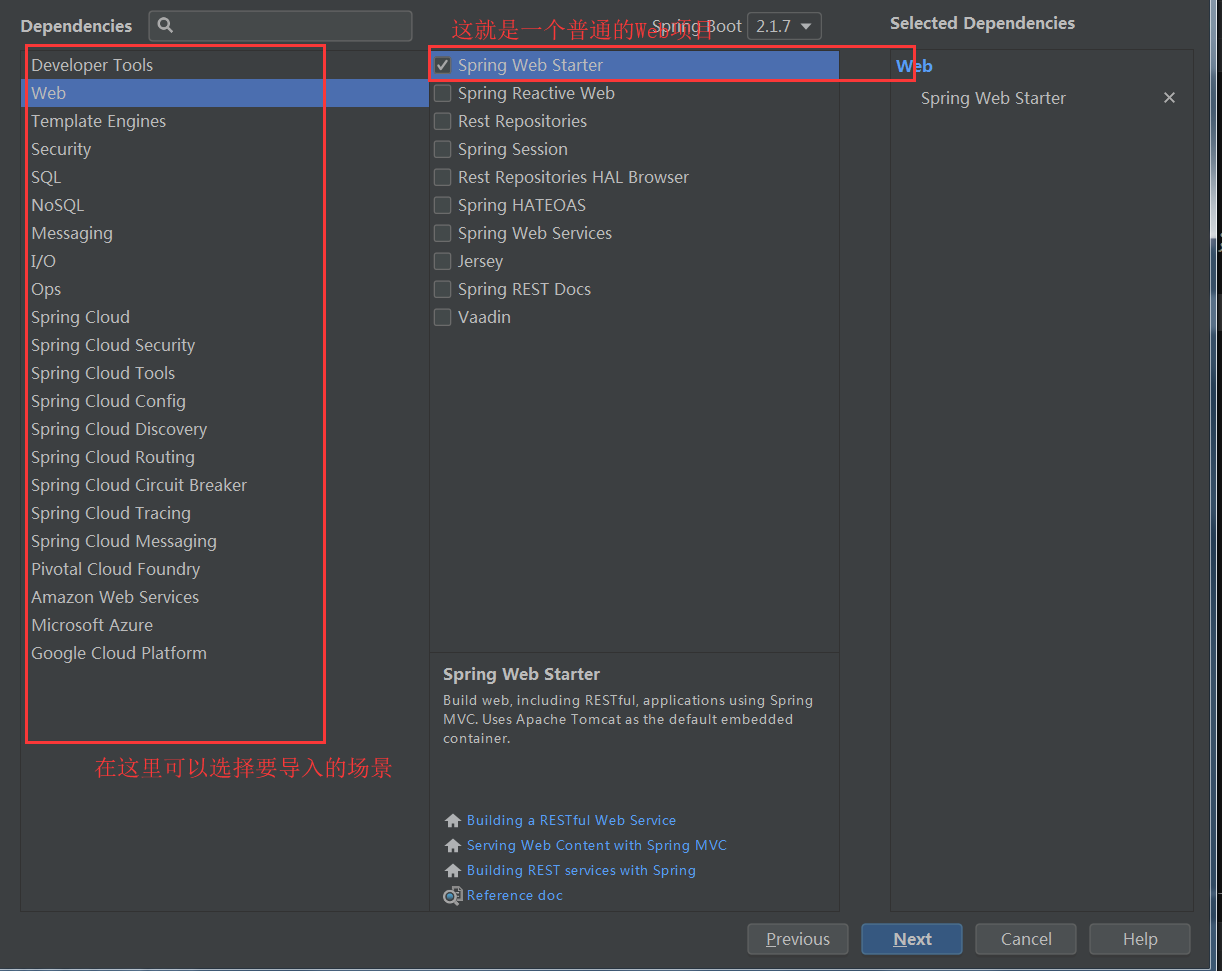Click the Web heading in Selected Dependencies
The image size is (1222, 971).
point(914,66)
